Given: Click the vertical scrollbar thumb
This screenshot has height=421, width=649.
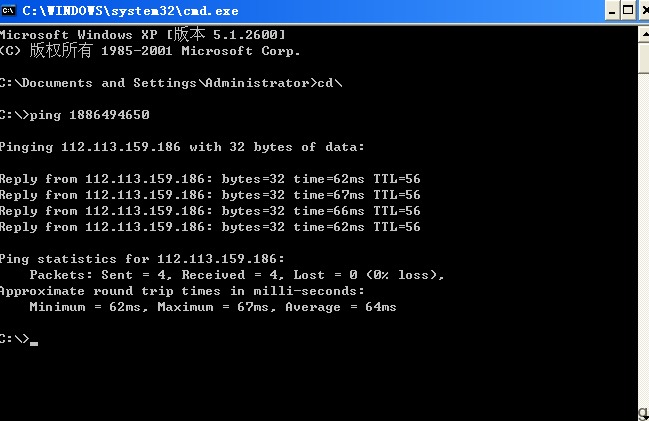Looking at the screenshot, I should [644, 58].
